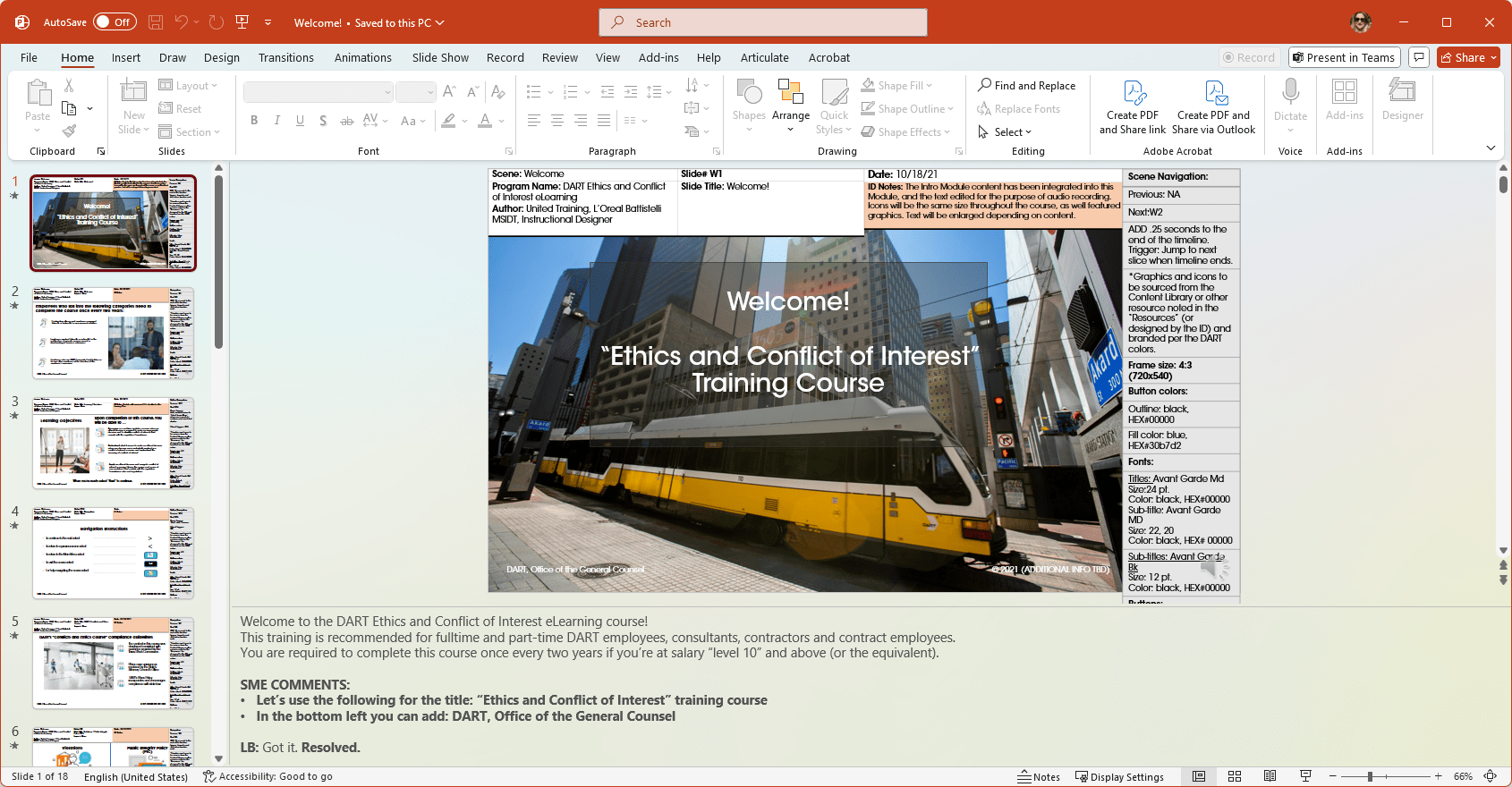
Task: Open the Transitions tab
Action: click(286, 57)
